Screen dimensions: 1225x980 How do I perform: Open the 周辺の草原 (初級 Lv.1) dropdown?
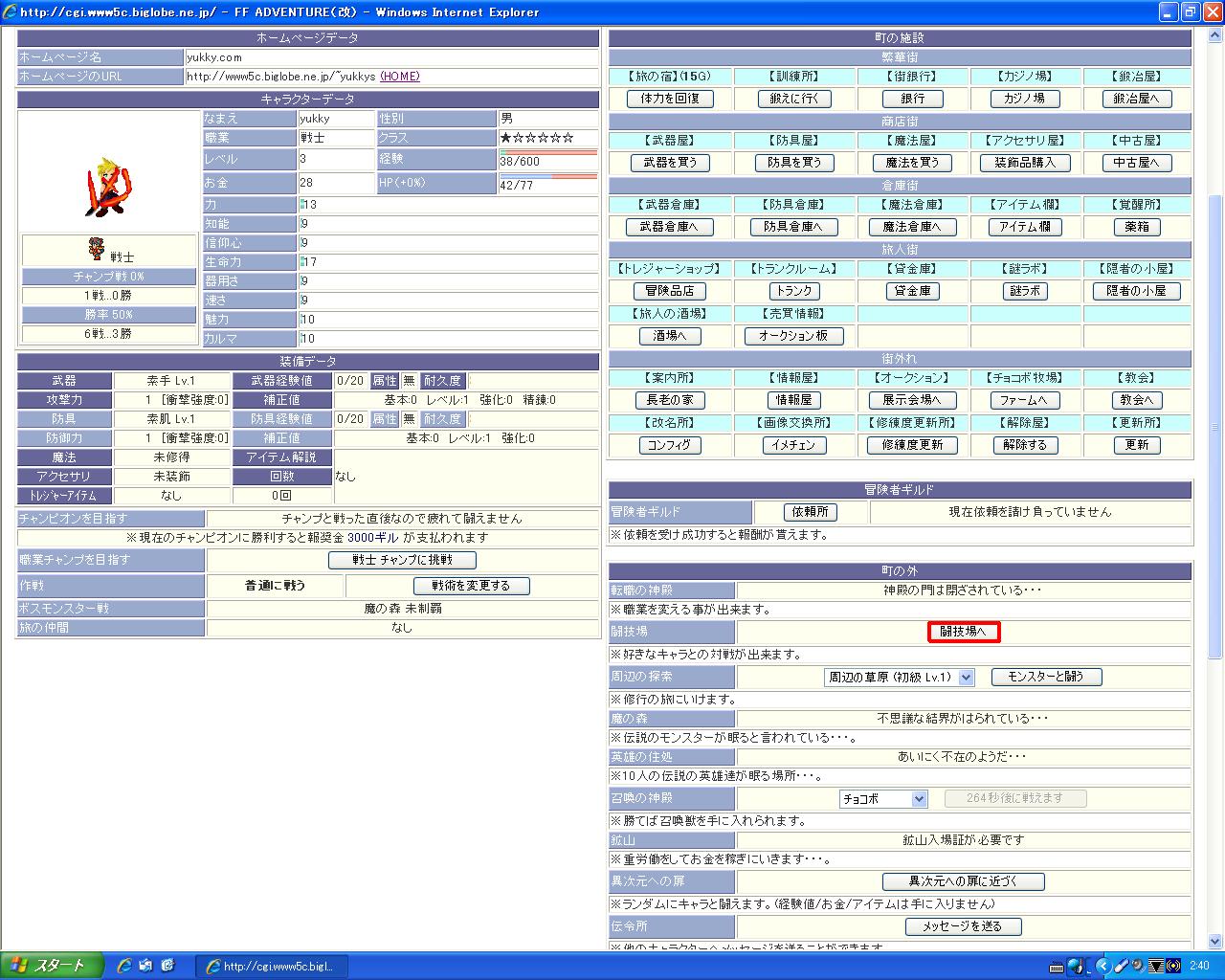pyautogui.click(x=899, y=677)
